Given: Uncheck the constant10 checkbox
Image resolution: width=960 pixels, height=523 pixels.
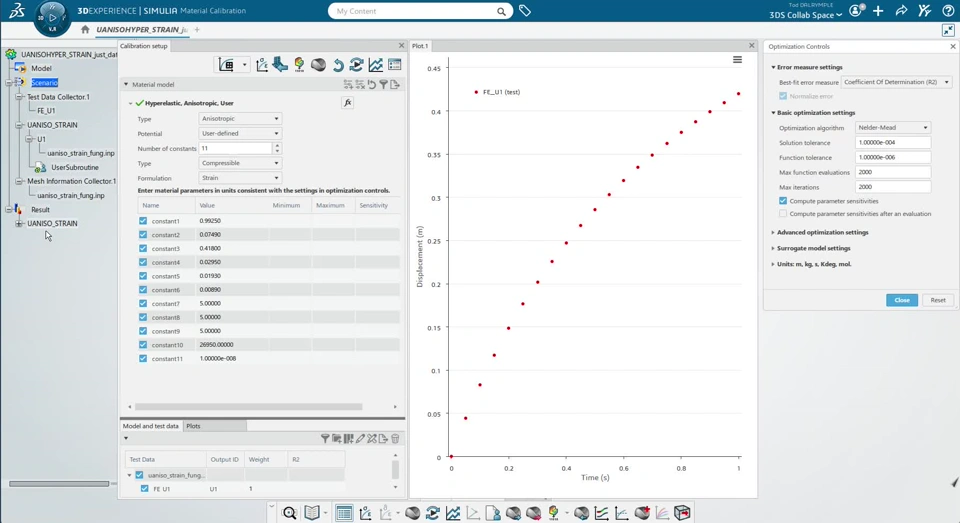Looking at the screenshot, I should [143, 345].
